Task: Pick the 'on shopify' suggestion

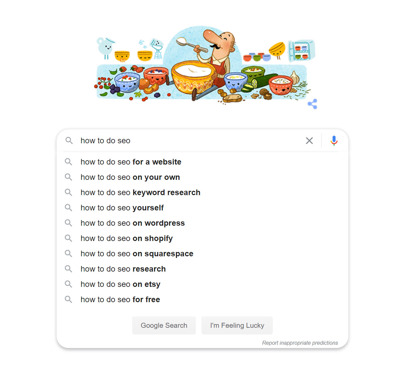Action: click(203, 238)
